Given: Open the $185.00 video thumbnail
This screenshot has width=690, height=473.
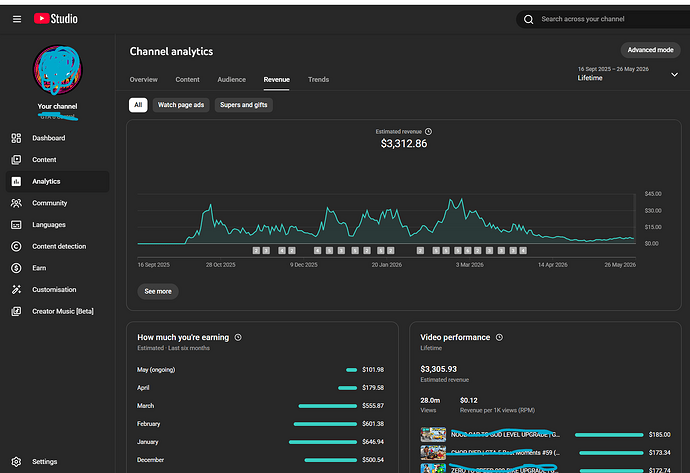Looking at the screenshot, I should click(433, 434).
